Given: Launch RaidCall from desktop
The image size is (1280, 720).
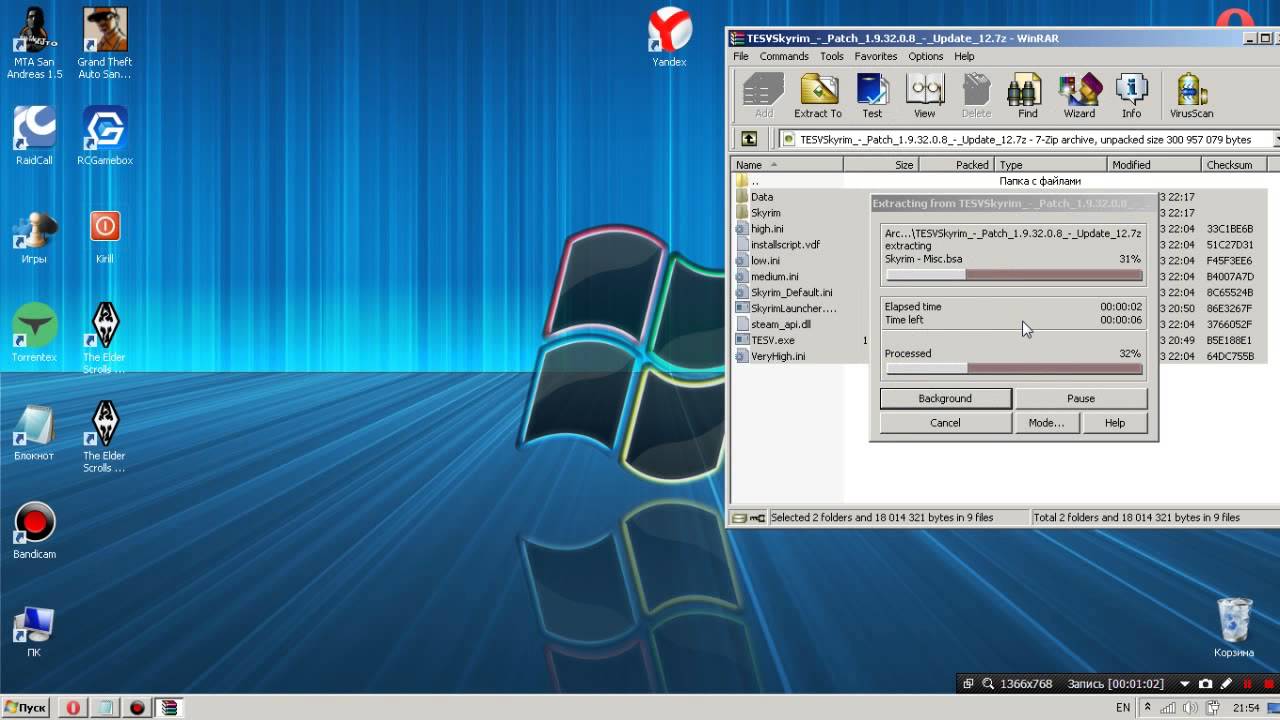Looking at the screenshot, I should (x=34, y=136).
